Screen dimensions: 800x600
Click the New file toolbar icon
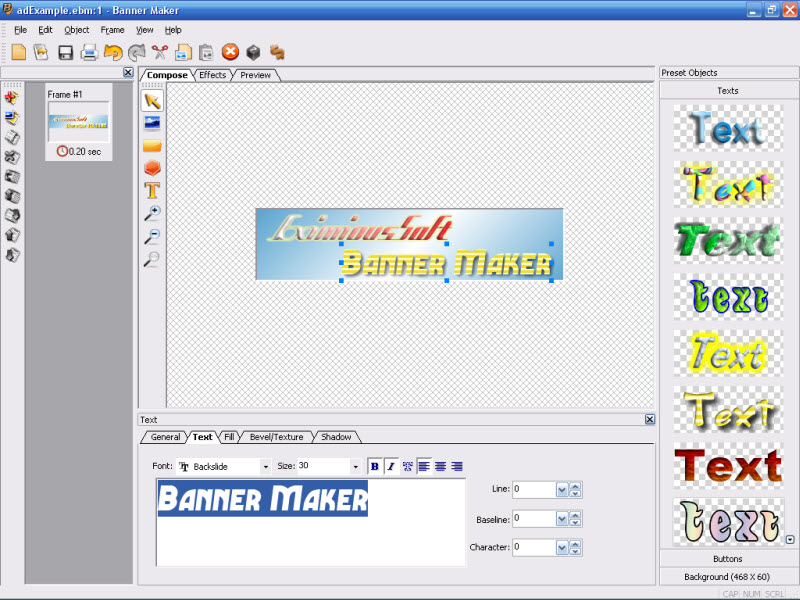click(x=19, y=52)
